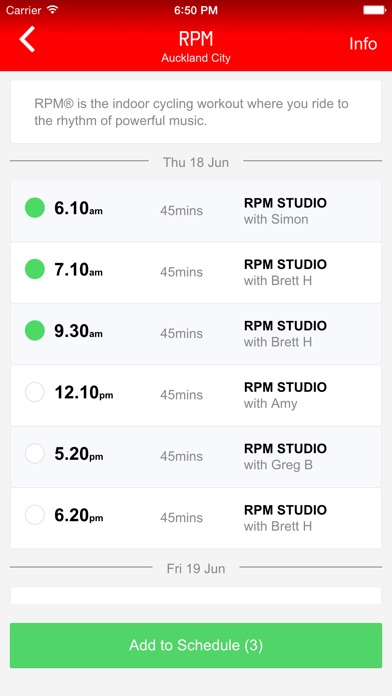Select the 12.10pm class circle
This screenshot has width=392, height=696.
tap(35, 392)
